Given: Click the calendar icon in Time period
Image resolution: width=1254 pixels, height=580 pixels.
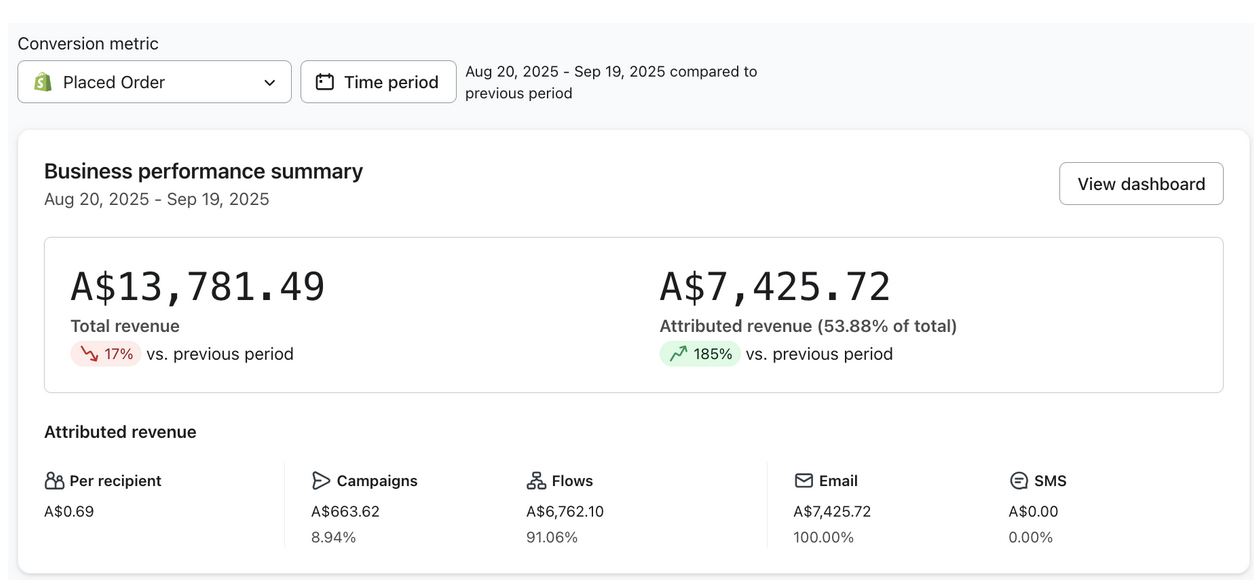Looking at the screenshot, I should point(324,82).
